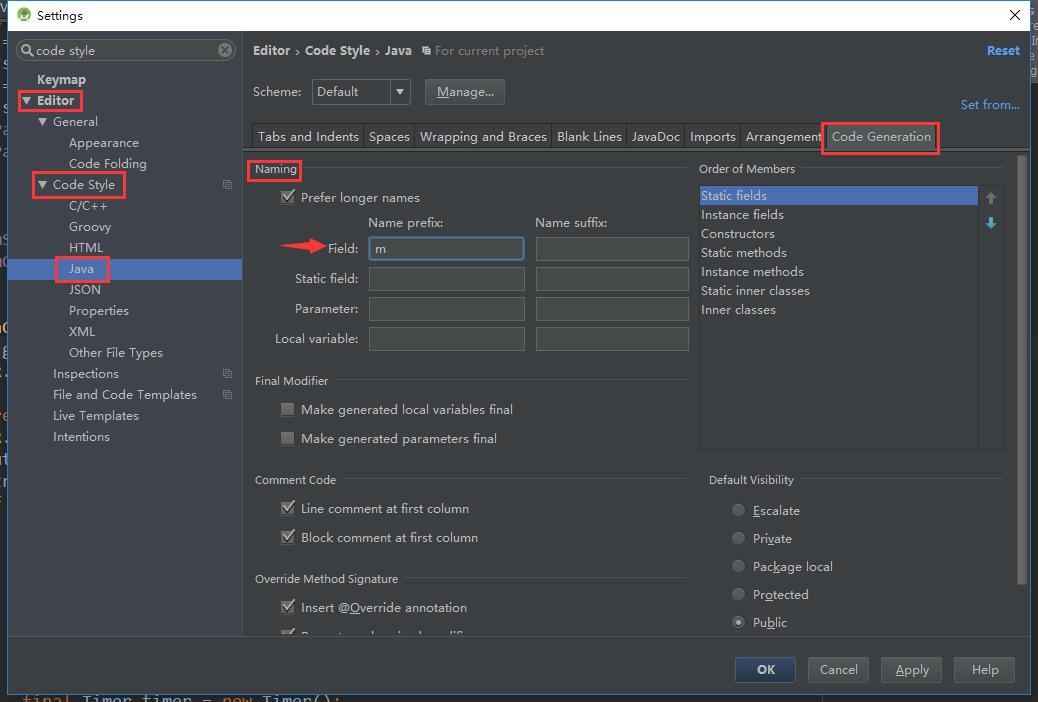Collapse the Editor tree node
This screenshot has width=1038, height=702.
click(x=27, y=101)
